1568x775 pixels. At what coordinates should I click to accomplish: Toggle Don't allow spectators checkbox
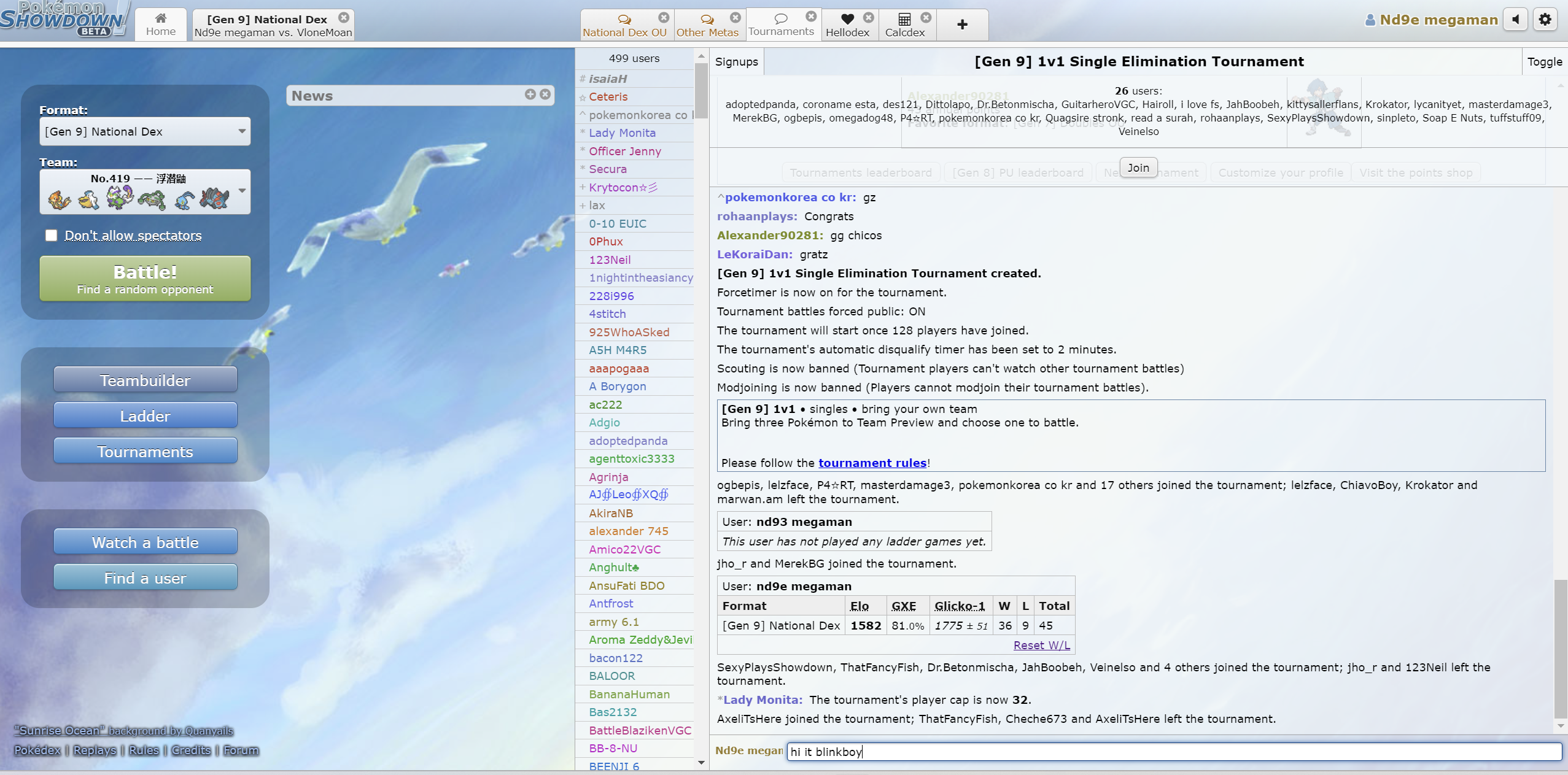pos(52,235)
